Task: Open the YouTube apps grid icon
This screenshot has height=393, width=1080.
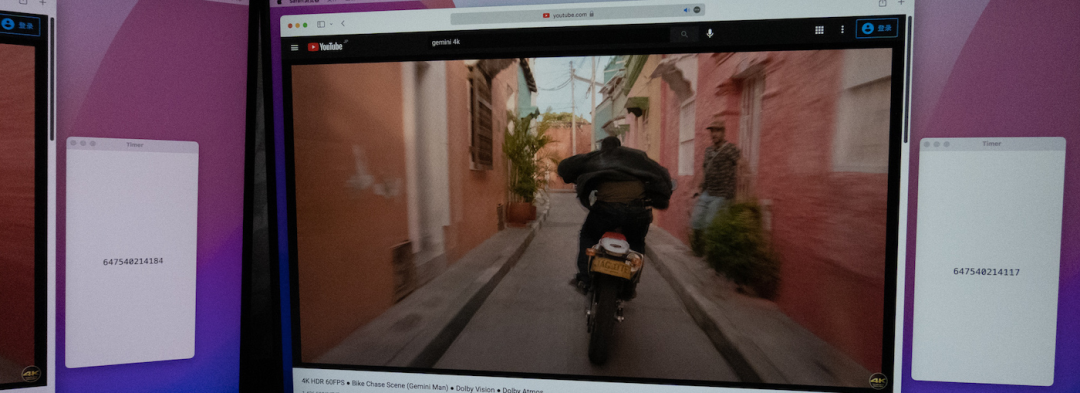Action: click(x=819, y=30)
